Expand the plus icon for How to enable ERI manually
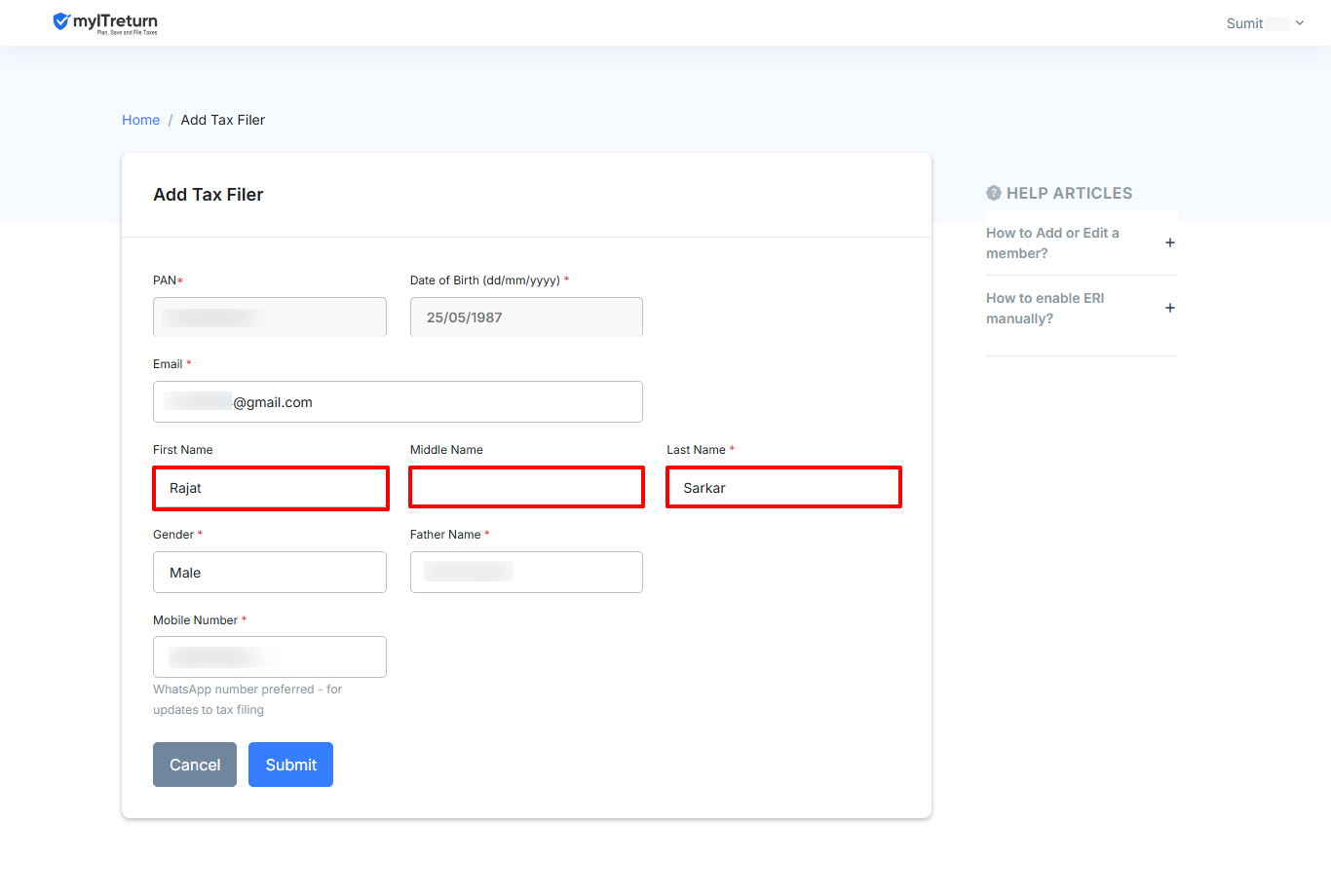The width and height of the screenshot is (1331, 896). [1170, 308]
